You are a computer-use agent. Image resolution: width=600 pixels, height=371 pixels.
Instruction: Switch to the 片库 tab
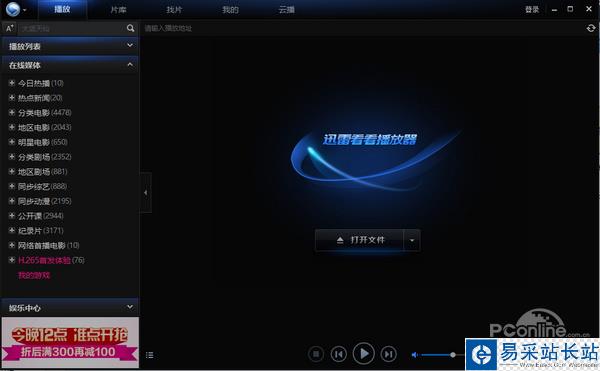118,10
